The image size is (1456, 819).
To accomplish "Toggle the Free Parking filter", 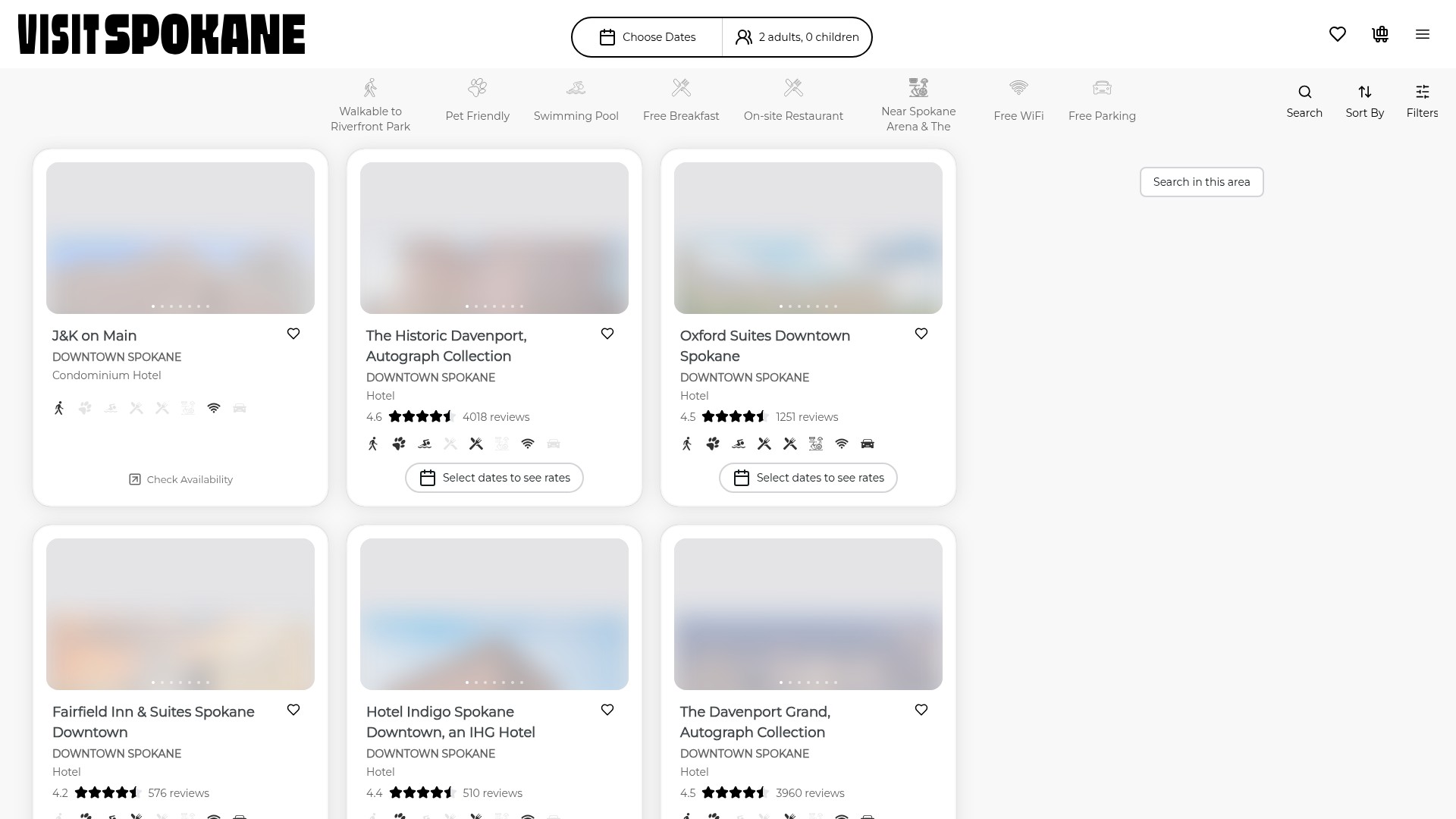I will [x=1102, y=100].
